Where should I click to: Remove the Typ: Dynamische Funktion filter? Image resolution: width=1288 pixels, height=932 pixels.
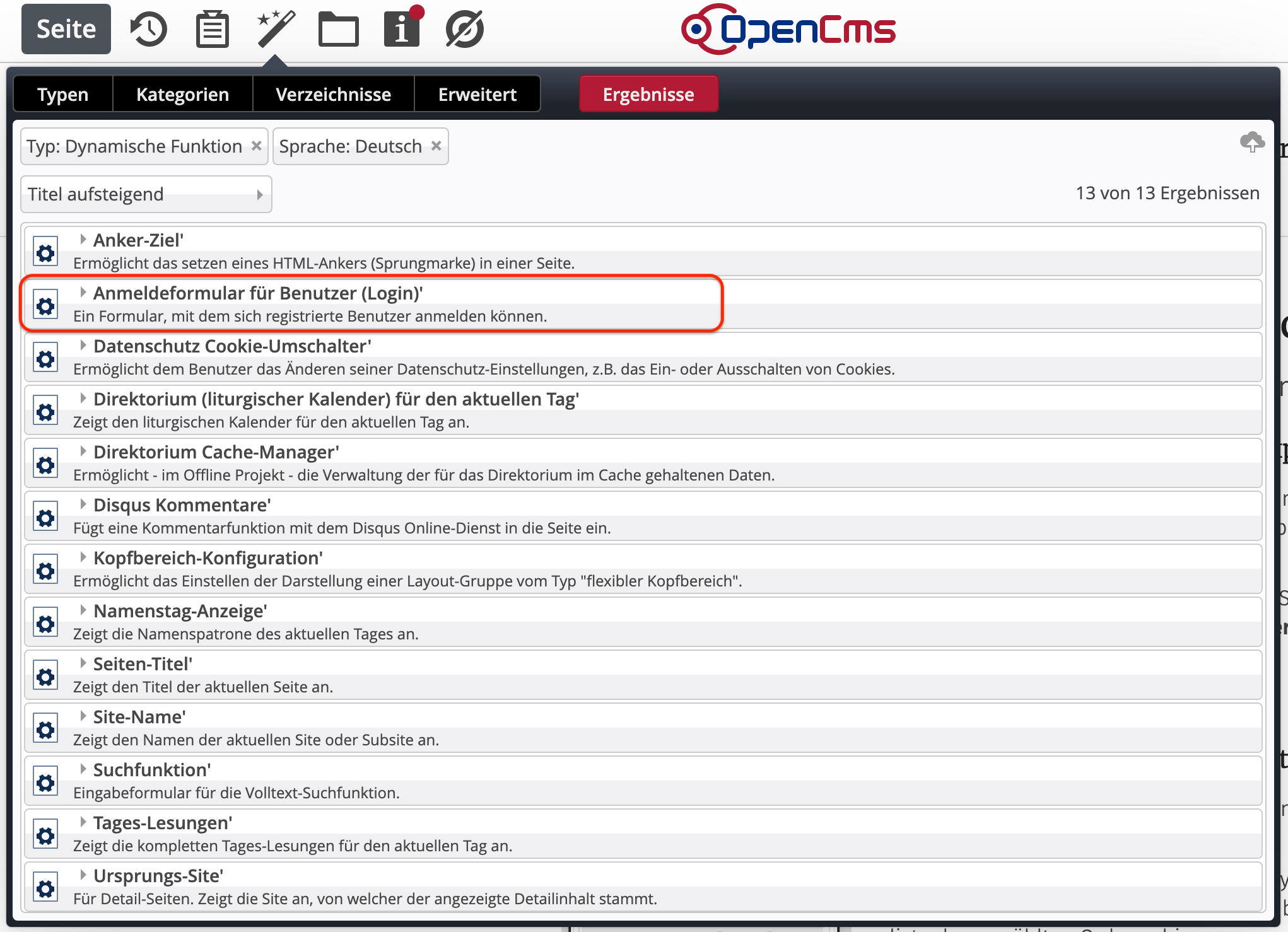click(x=257, y=146)
